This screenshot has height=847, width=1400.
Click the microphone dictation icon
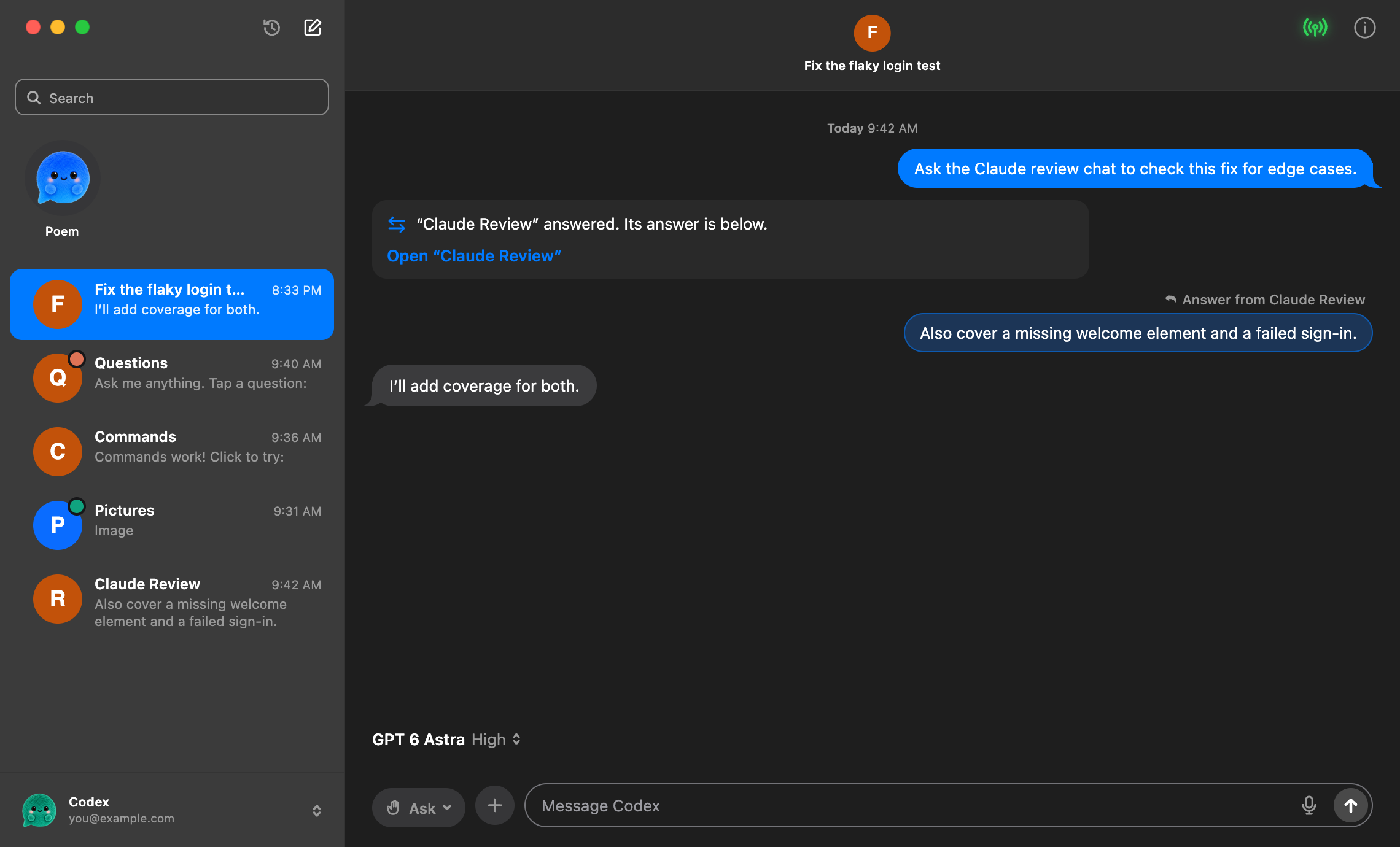pyautogui.click(x=1309, y=805)
